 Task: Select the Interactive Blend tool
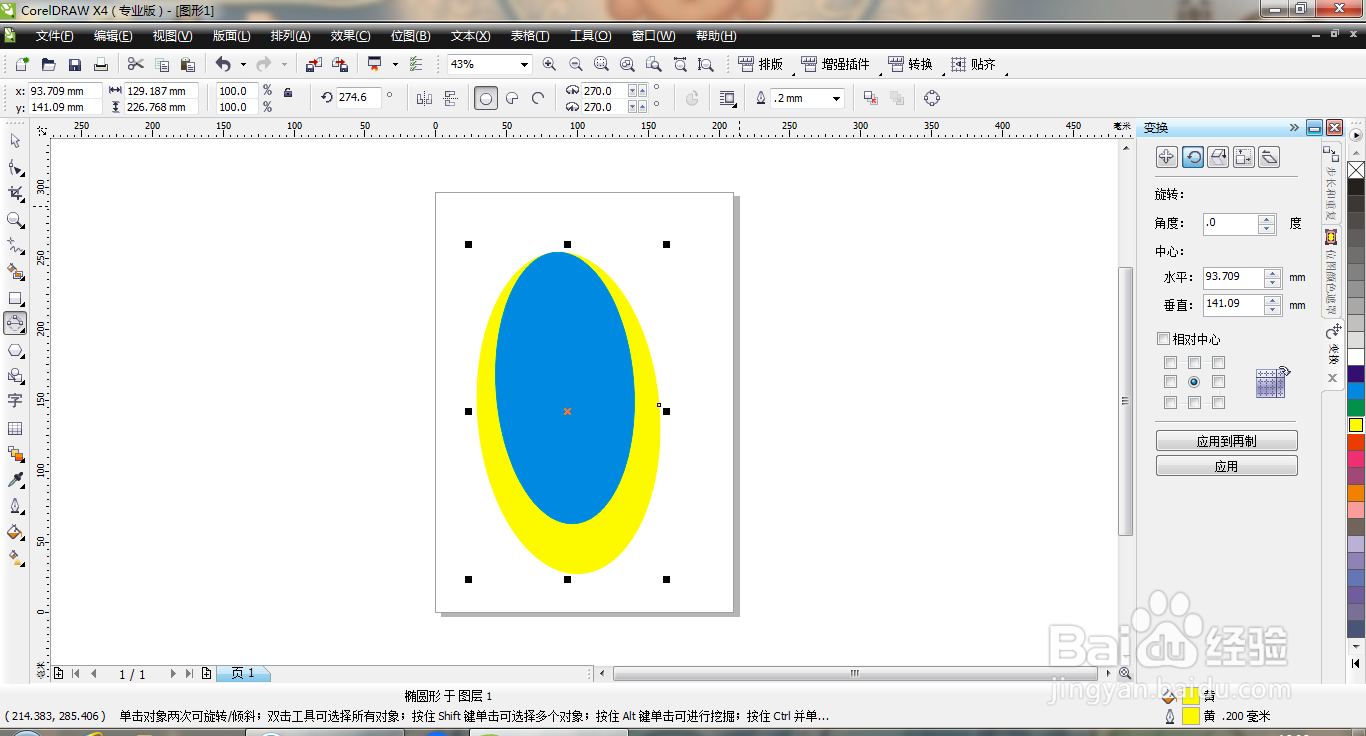click(15, 454)
